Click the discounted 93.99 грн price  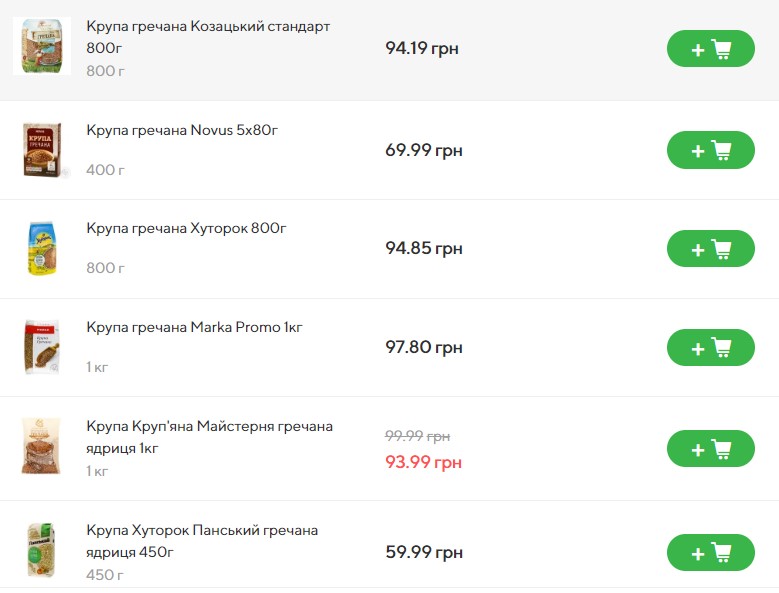[423, 462]
